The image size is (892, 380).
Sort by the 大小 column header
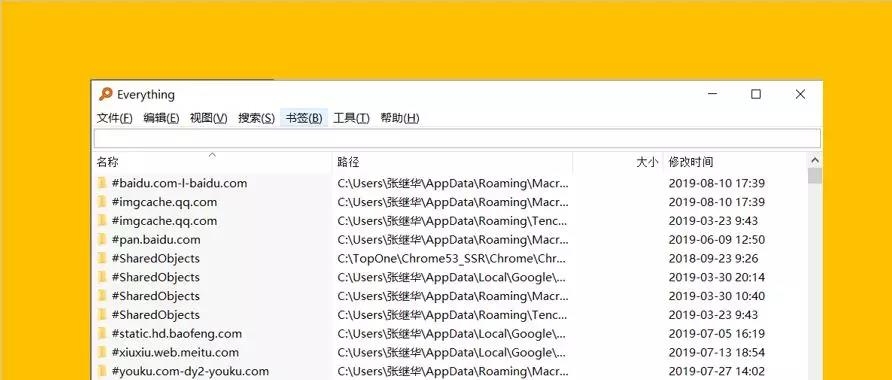tap(618, 162)
